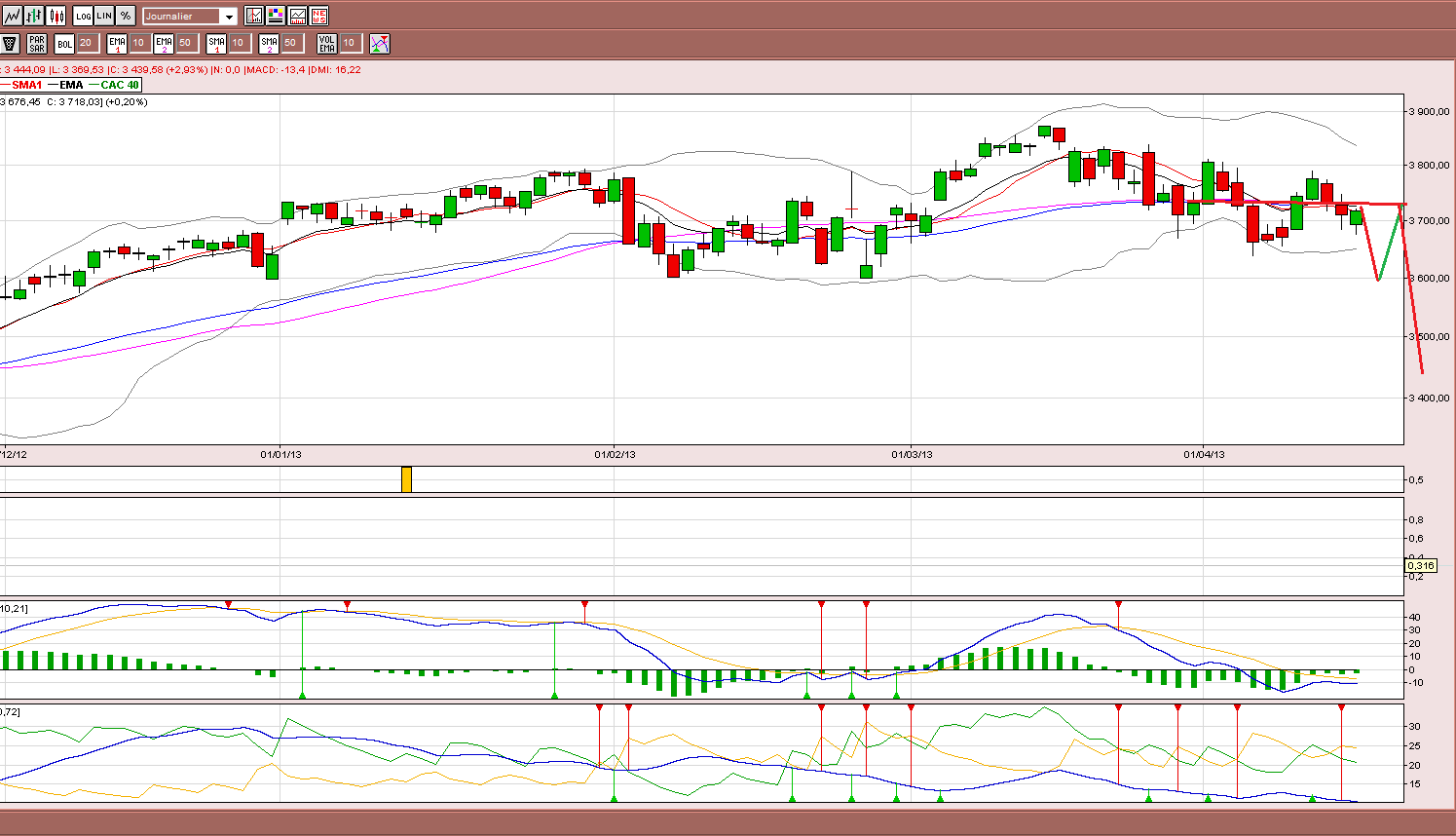This screenshot has width=1456, height=836.
Task: Click the yellow volume bar marker
Action: [406, 479]
